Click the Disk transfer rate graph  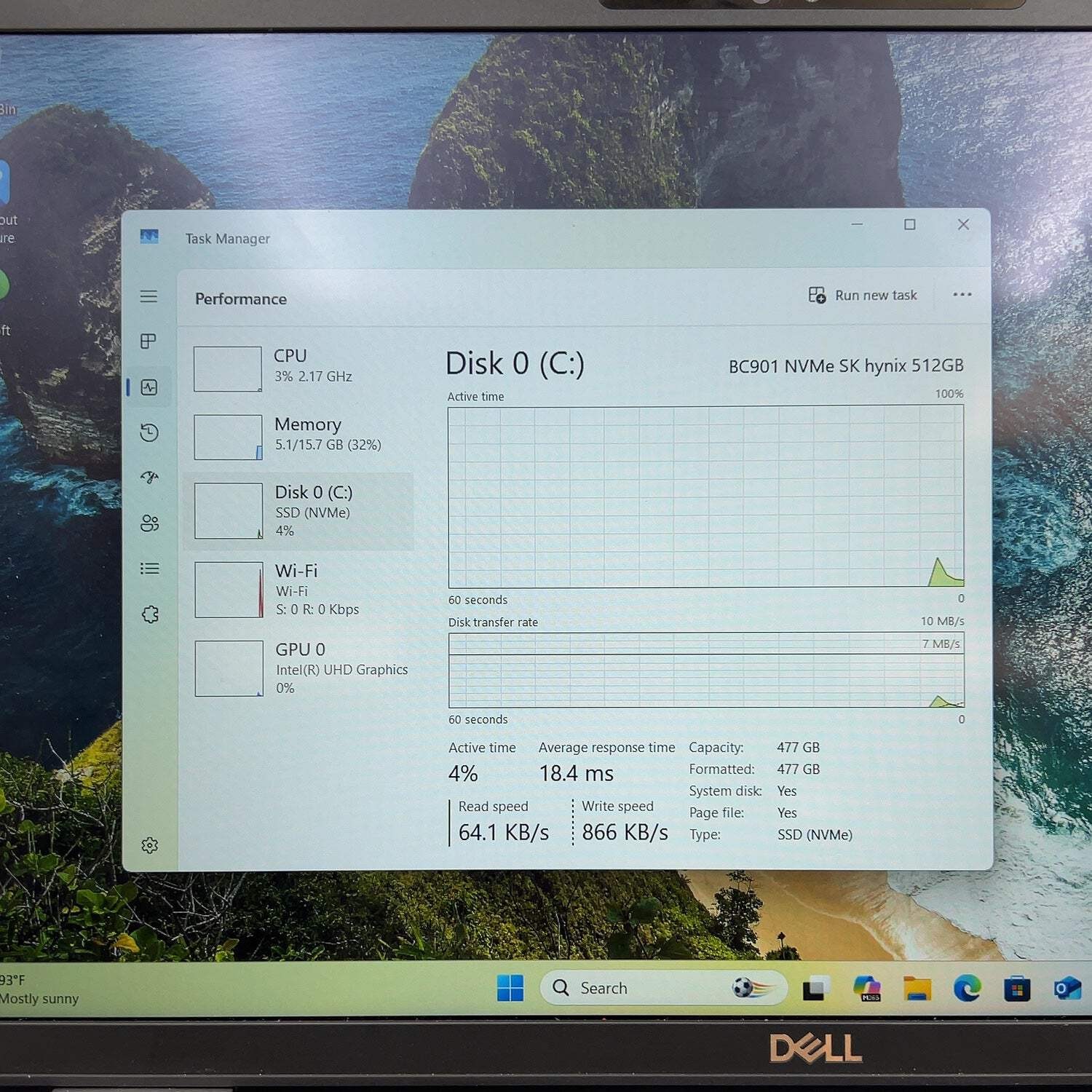point(706,670)
